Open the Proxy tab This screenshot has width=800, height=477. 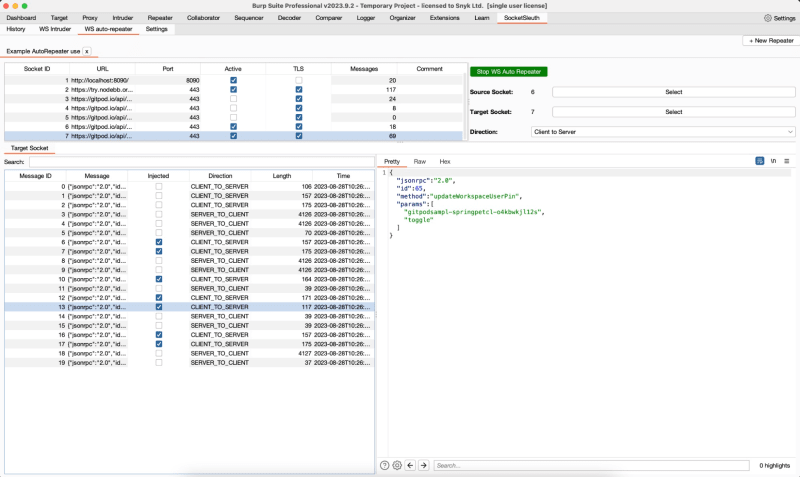(90, 18)
